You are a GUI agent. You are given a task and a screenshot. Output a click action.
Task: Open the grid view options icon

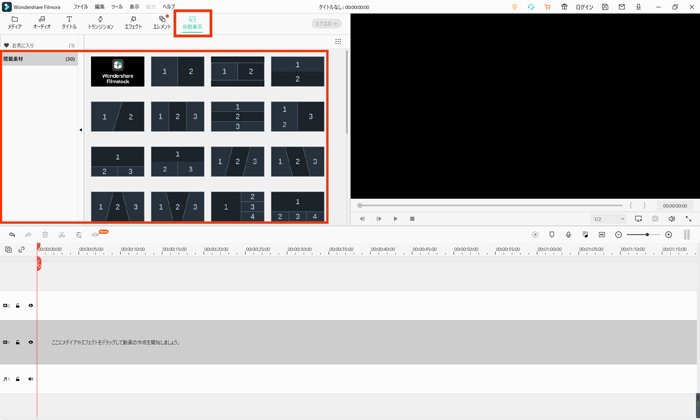338,42
